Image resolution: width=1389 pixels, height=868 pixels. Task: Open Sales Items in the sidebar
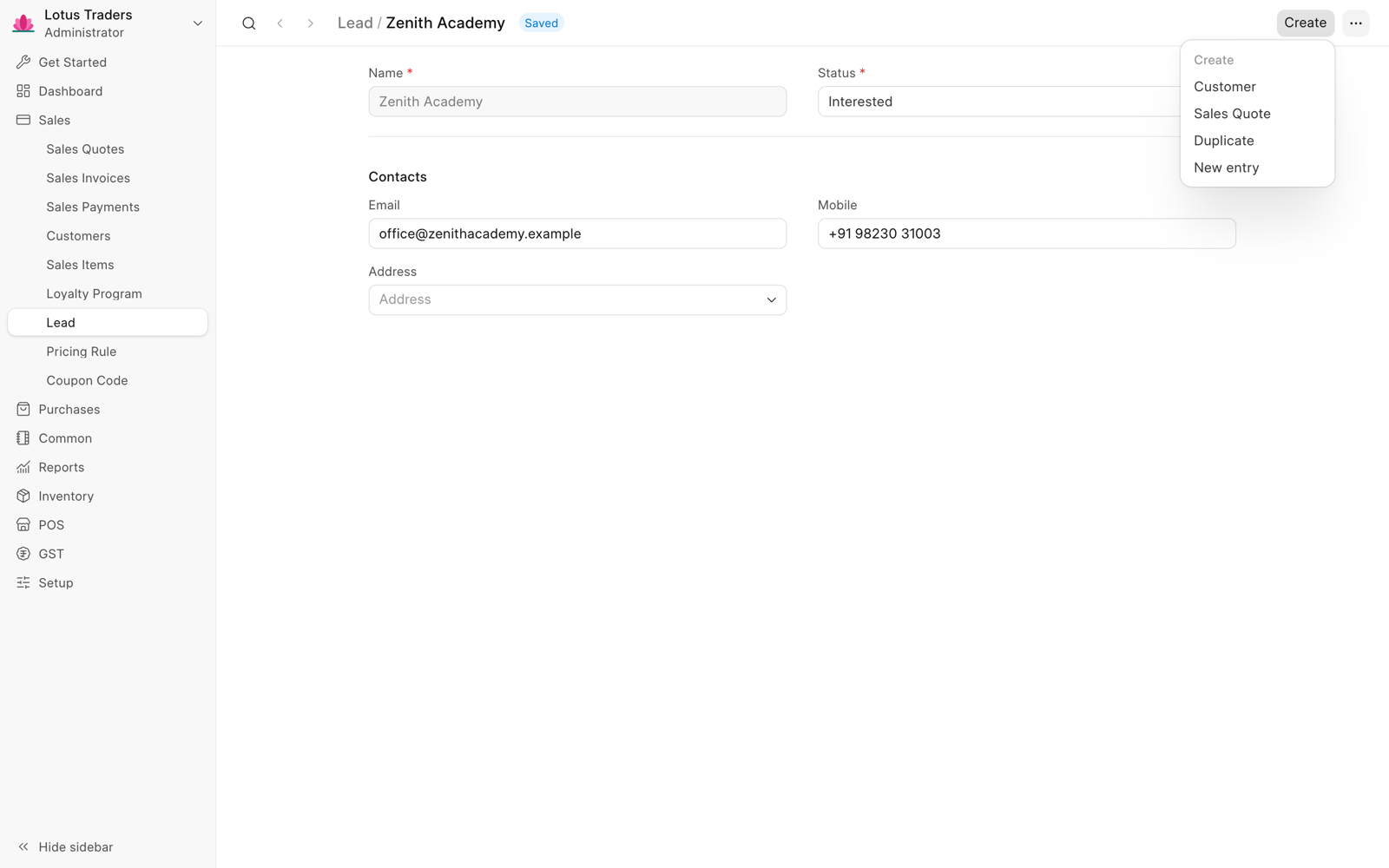108,265
